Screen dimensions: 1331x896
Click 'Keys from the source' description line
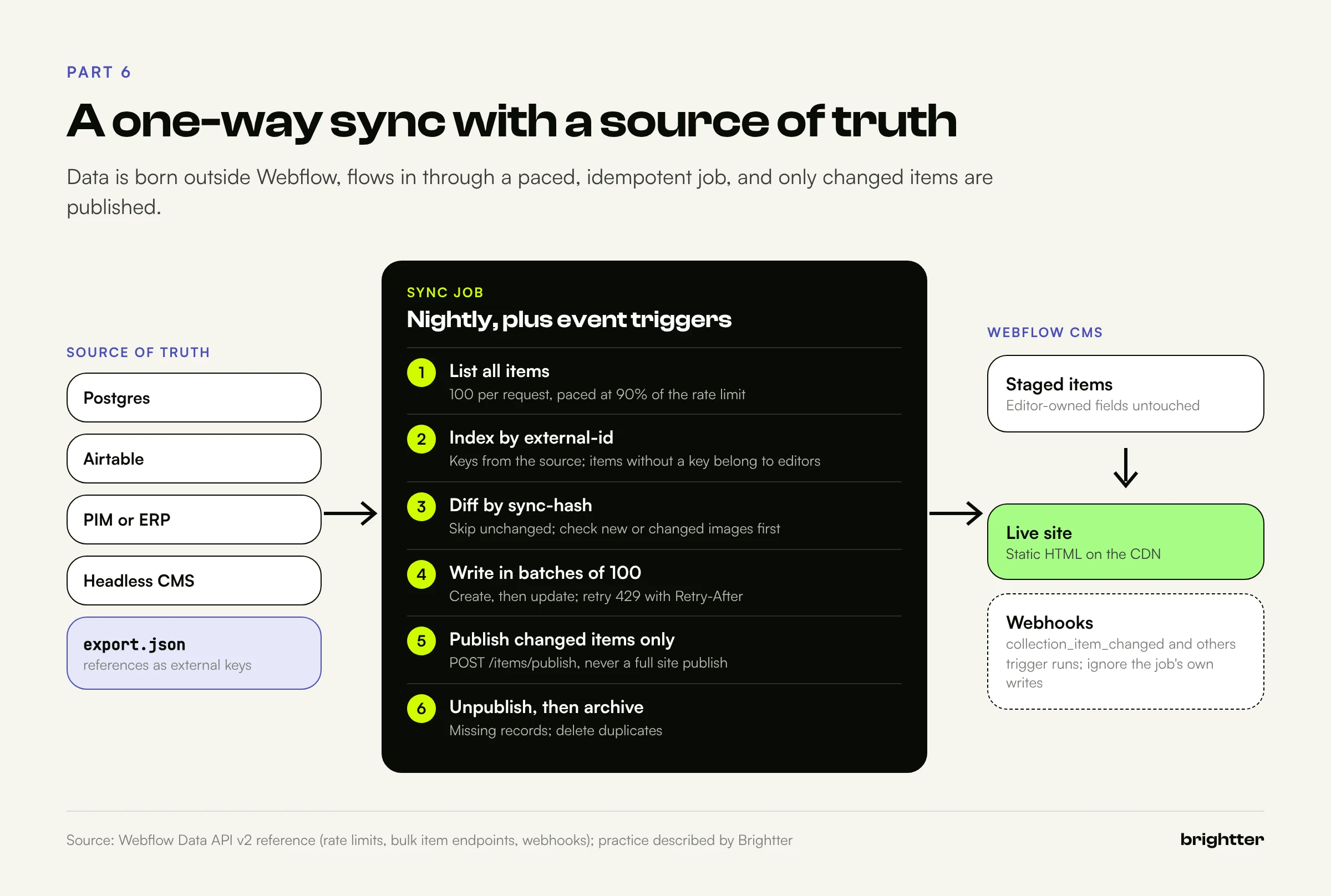(634, 461)
